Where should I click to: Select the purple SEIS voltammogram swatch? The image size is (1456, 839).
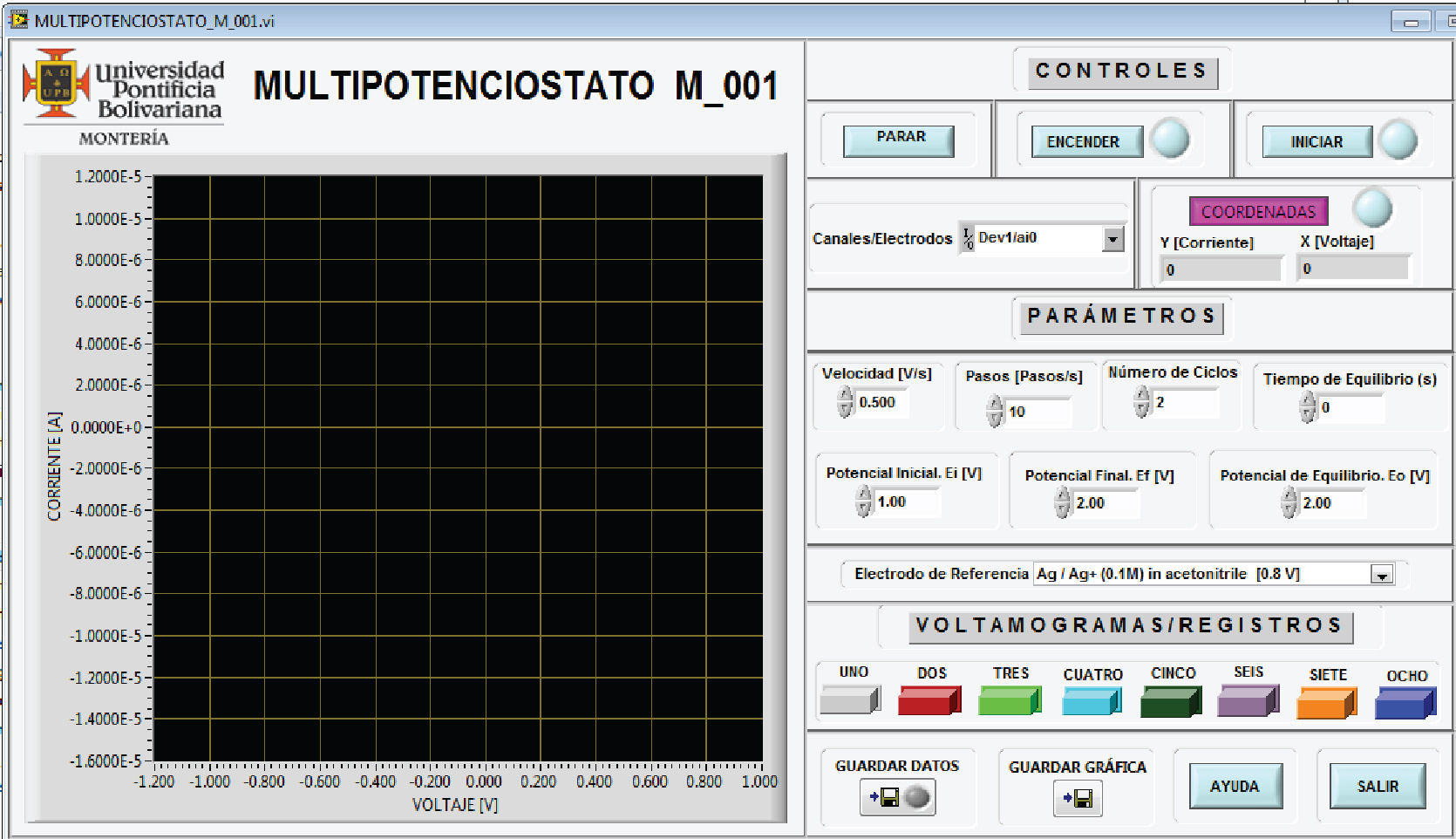click(x=1247, y=701)
